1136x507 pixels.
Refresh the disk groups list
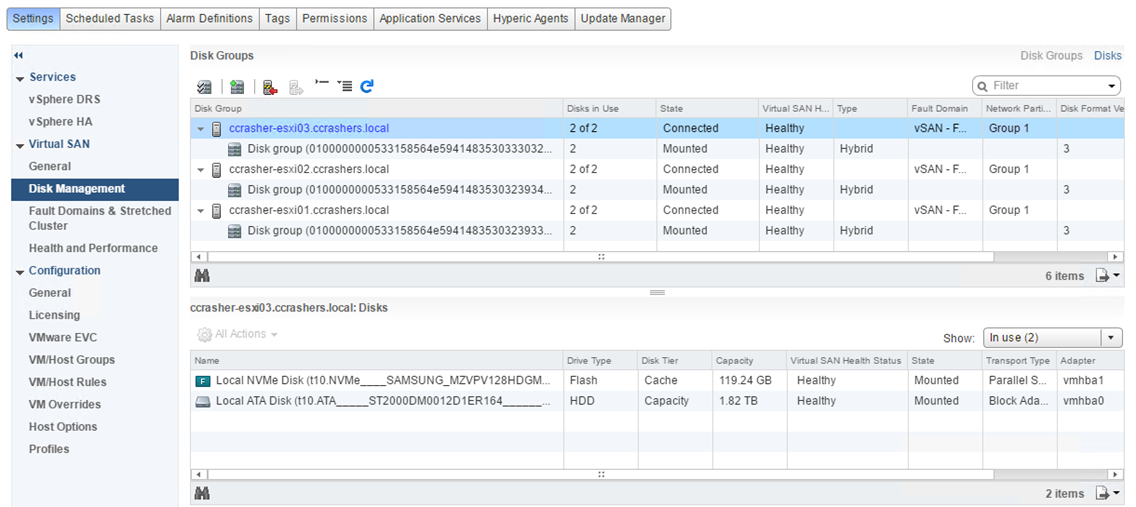(x=367, y=86)
